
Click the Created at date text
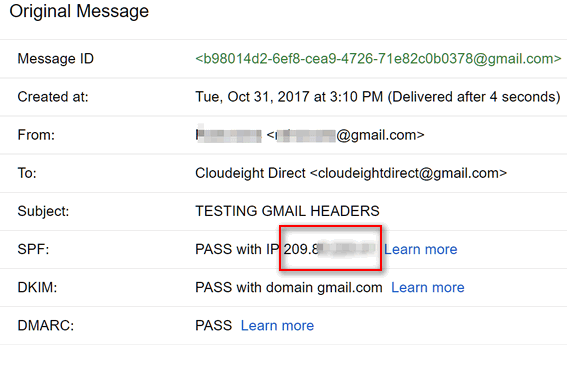(378, 97)
